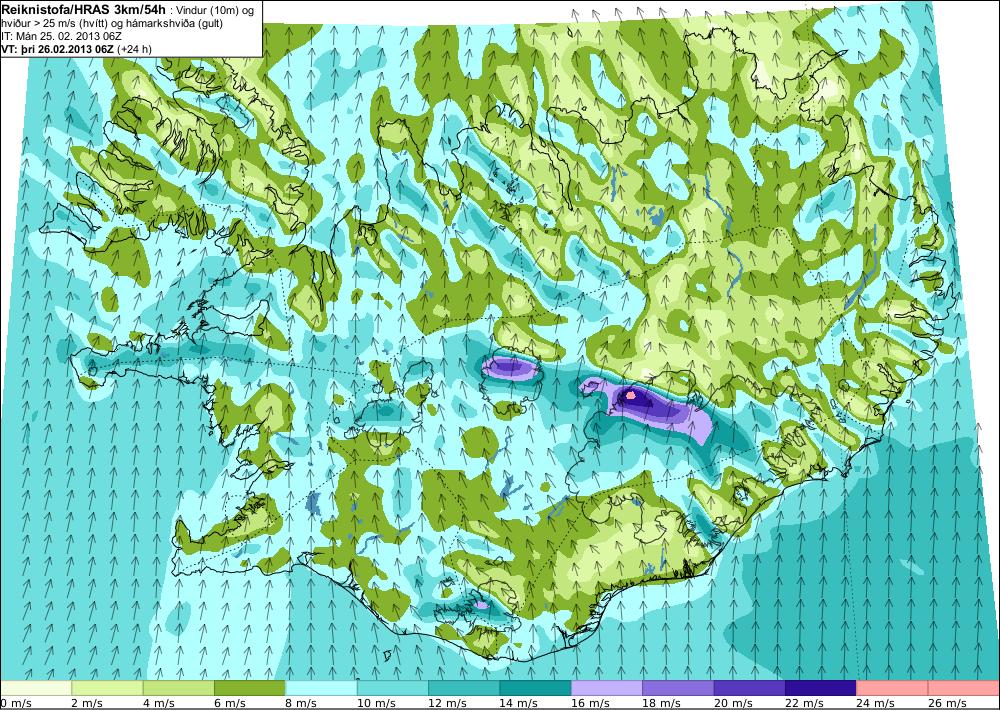This screenshot has width=1000, height=710.
Task: Click the "10 m/s" legend label
Action: (376, 703)
